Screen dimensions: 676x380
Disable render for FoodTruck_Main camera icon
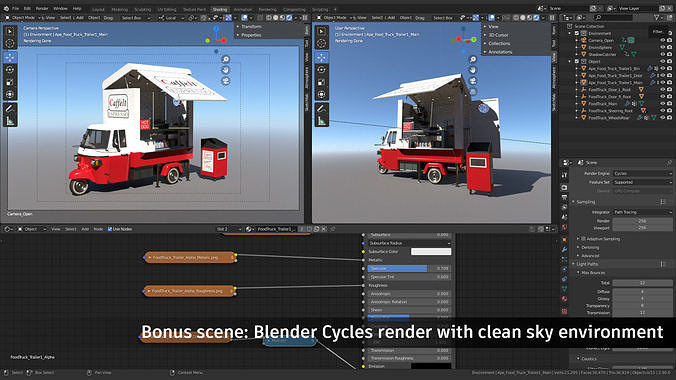(x=669, y=104)
